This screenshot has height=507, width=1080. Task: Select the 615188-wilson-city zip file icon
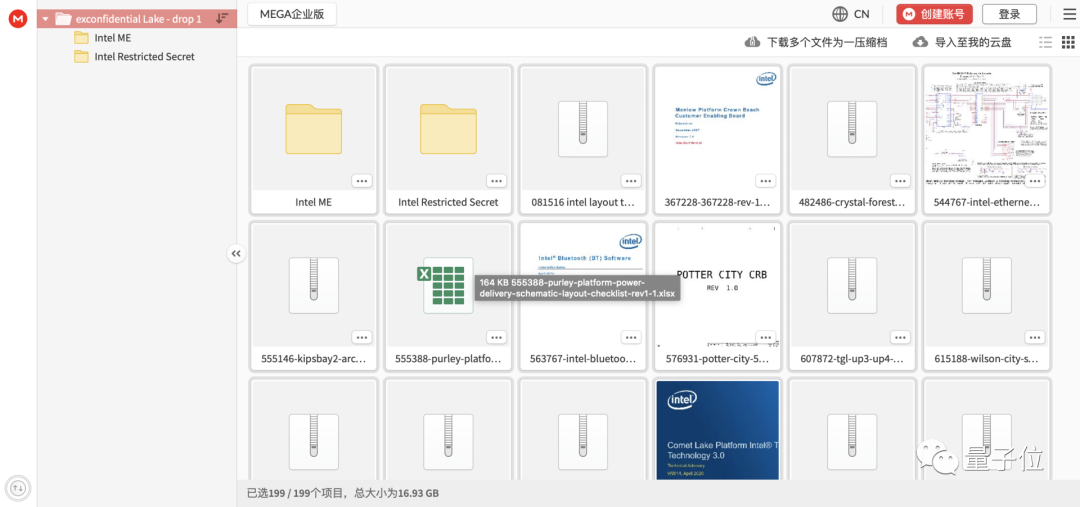pos(987,285)
